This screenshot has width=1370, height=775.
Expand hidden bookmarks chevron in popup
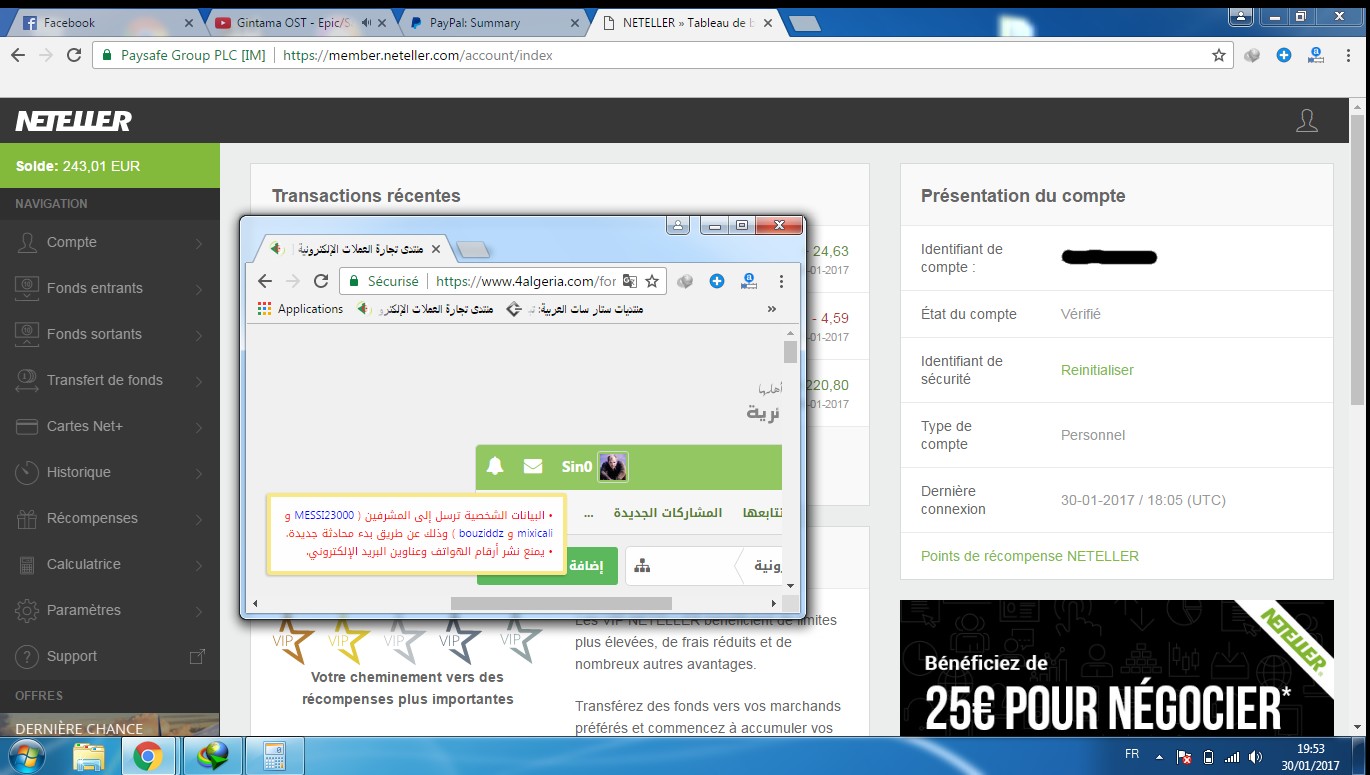point(771,309)
